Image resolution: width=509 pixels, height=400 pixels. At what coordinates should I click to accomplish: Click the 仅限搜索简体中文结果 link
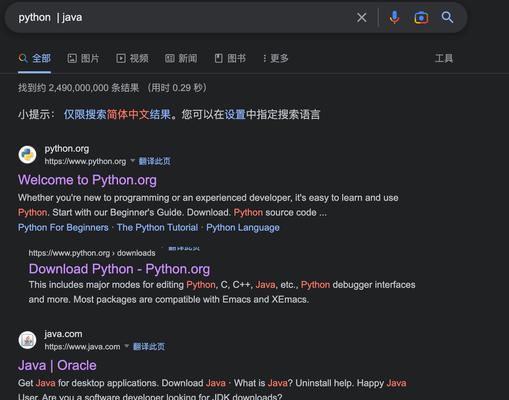(x=117, y=114)
